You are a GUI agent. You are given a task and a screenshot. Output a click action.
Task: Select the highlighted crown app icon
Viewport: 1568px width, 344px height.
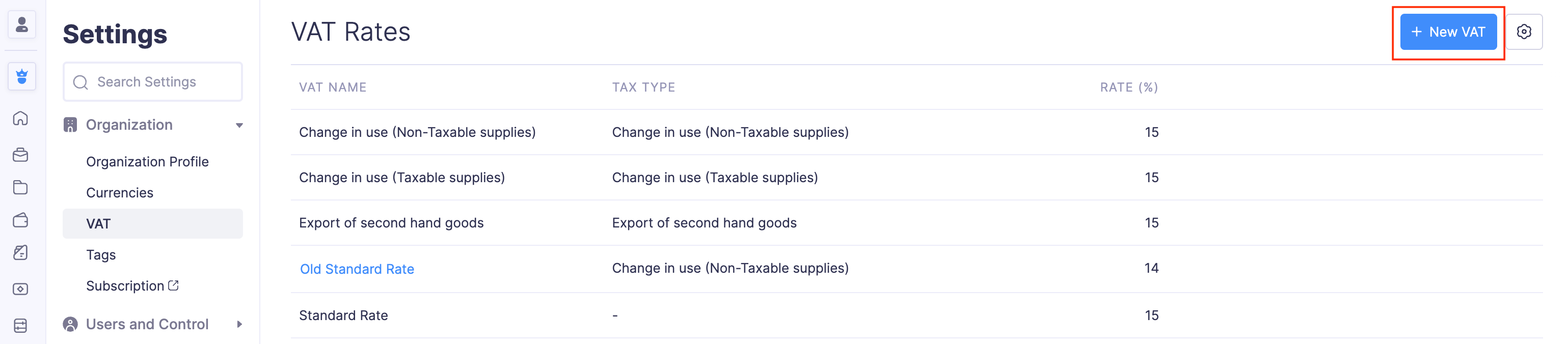(22, 76)
